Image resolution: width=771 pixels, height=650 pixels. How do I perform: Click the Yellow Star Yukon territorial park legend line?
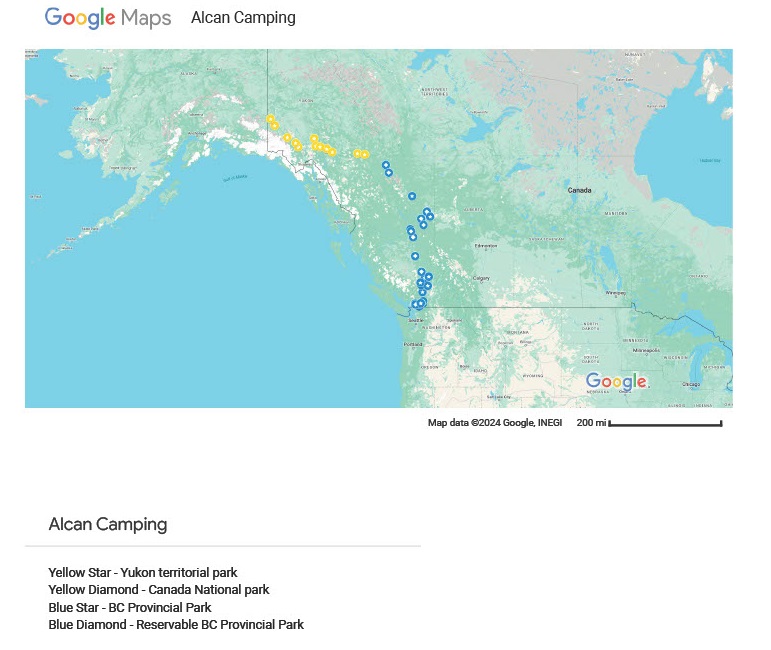coord(143,572)
